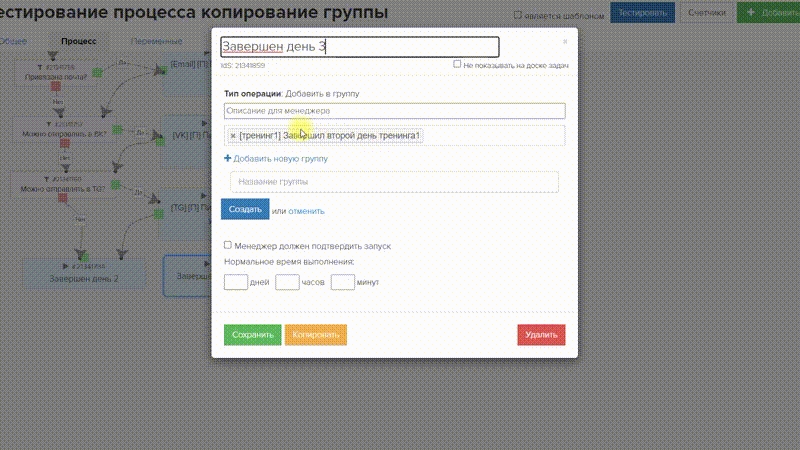Click the plus icon beside Добавить новую группу
The image size is (800, 450).
[x=227, y=158]
